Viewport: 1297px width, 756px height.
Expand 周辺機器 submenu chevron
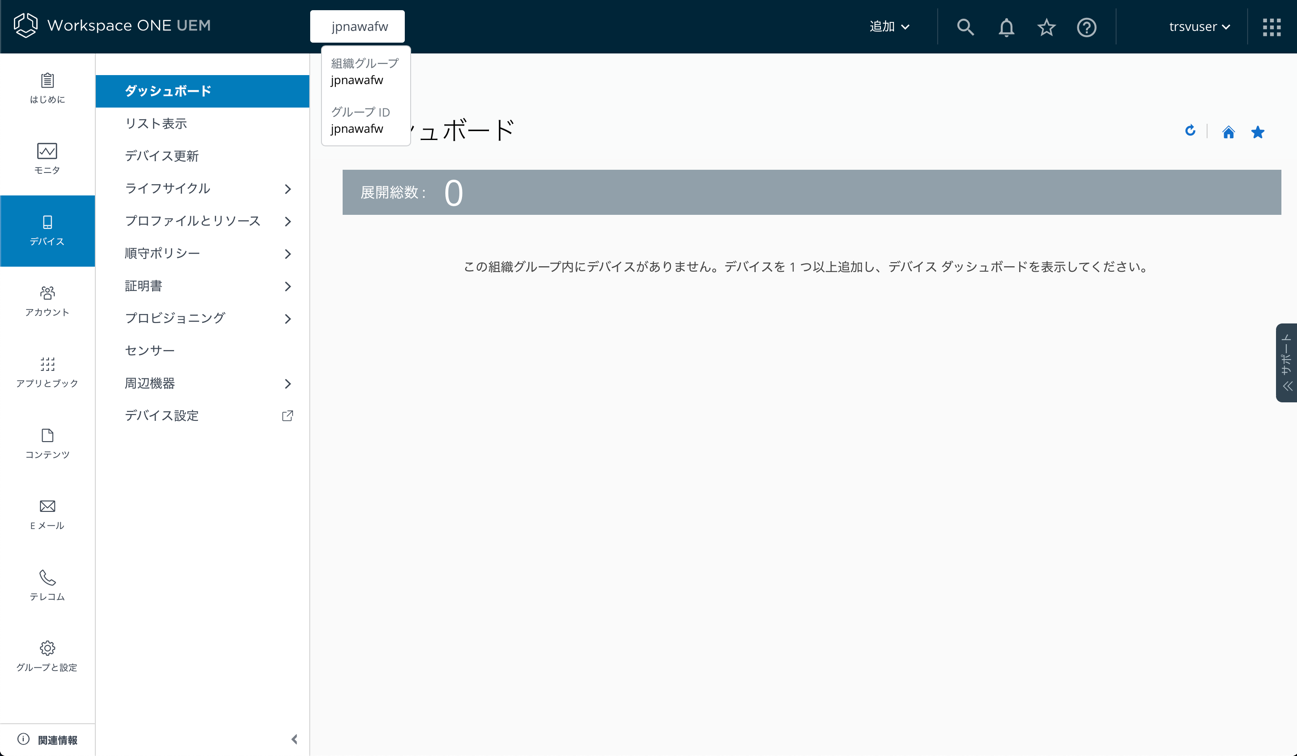pos(288,384)
